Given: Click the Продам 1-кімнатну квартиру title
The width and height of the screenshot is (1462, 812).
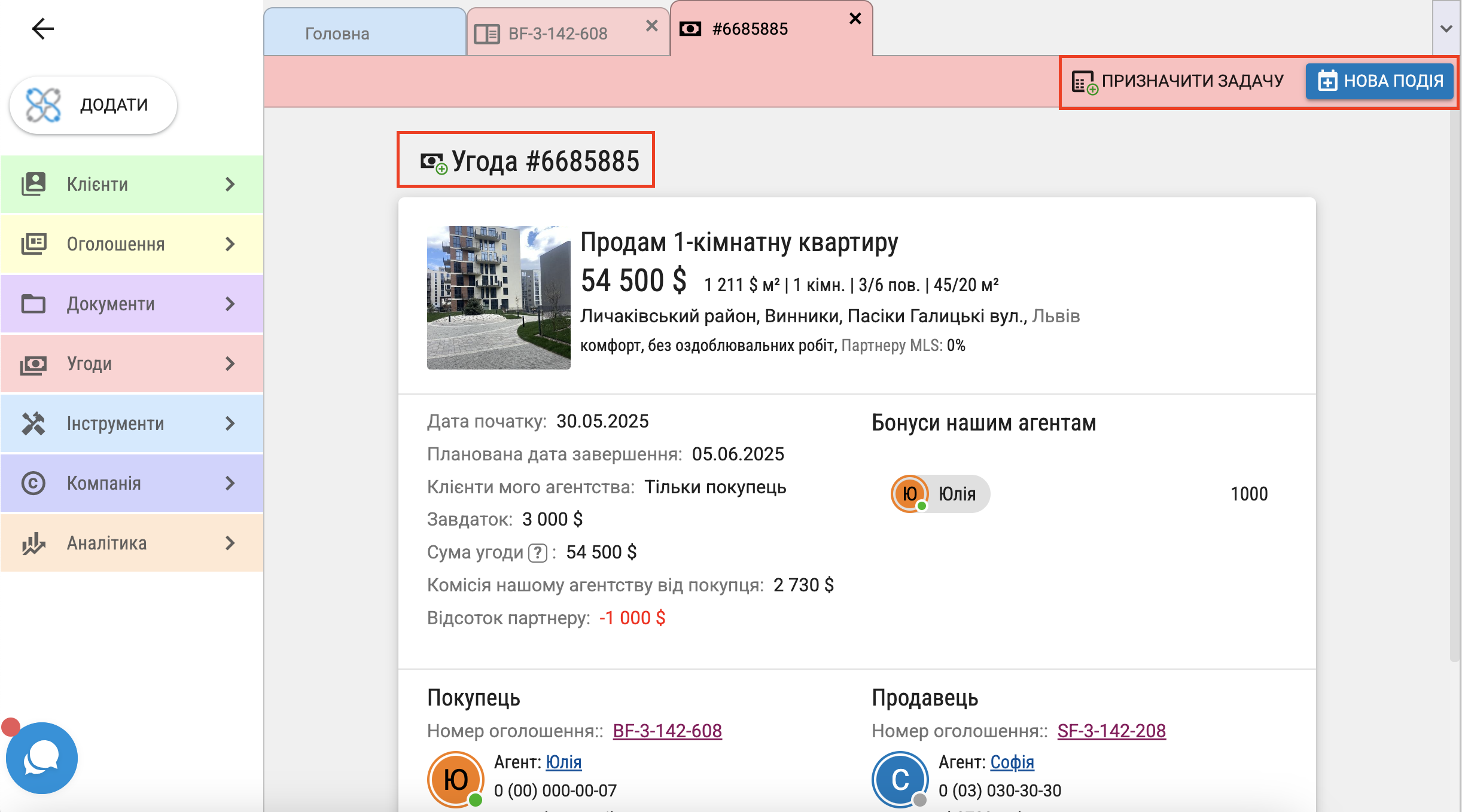Looking at the screenshot, I should (739, 243).
